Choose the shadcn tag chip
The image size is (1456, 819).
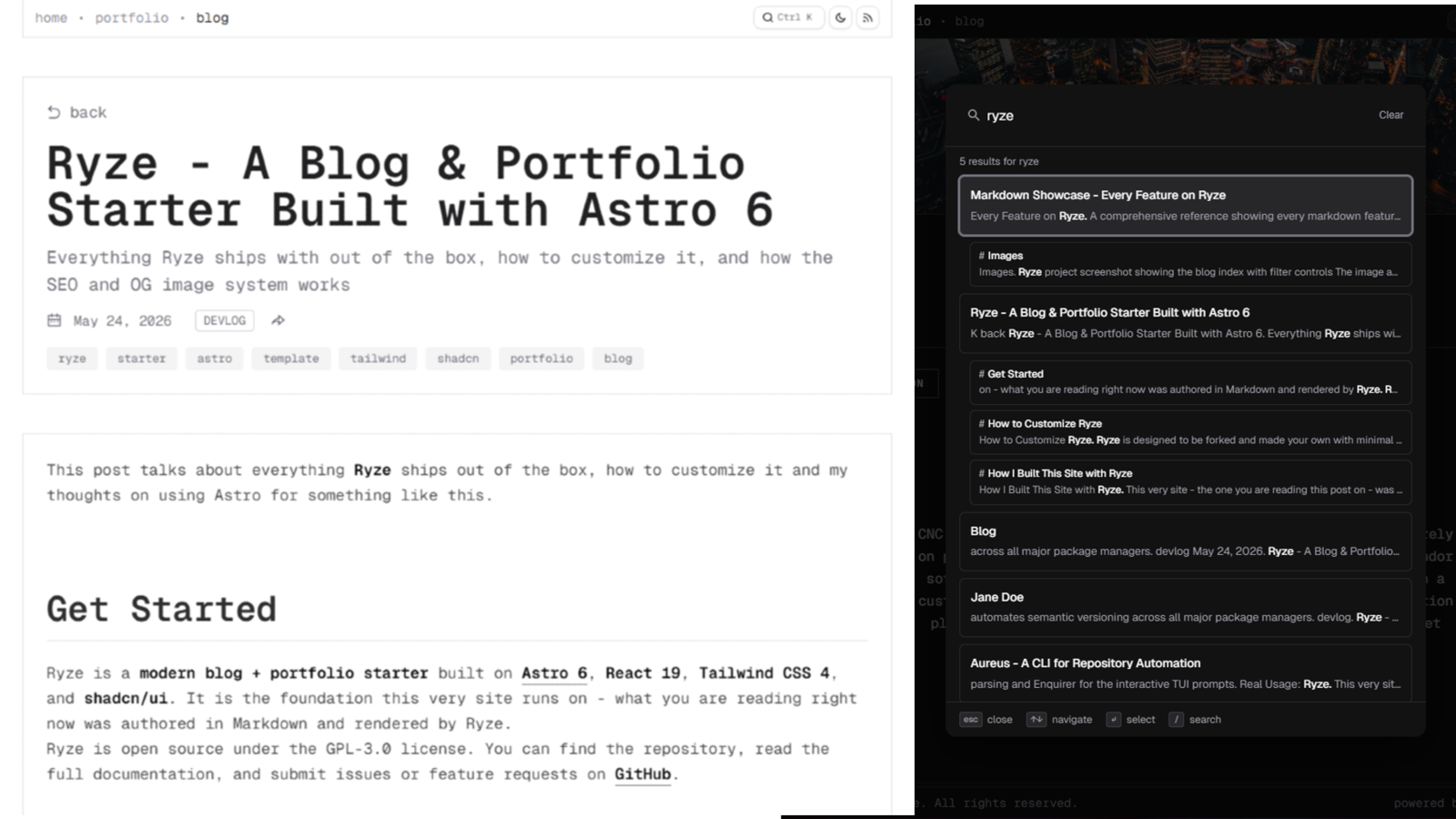coord(458,359)
